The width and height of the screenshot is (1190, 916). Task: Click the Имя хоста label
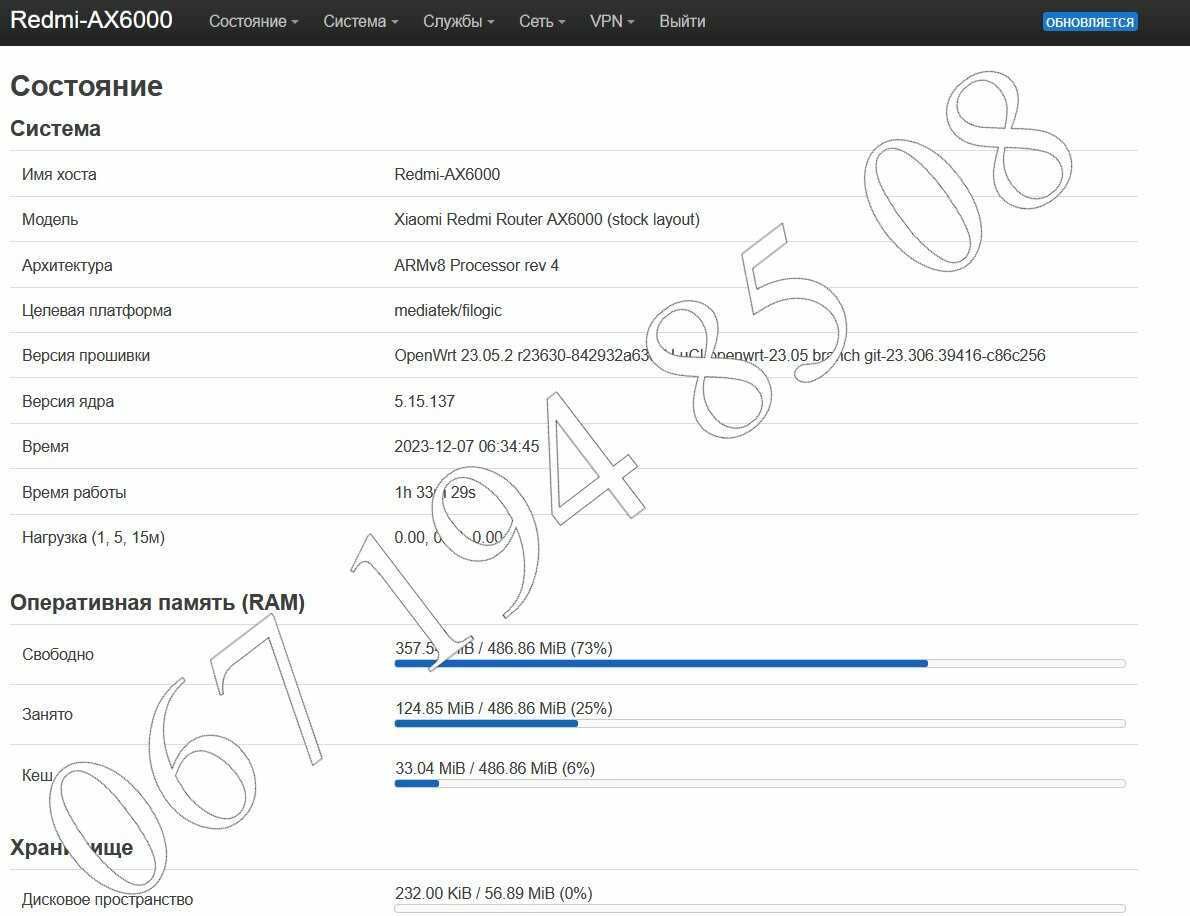click(59, 175)
